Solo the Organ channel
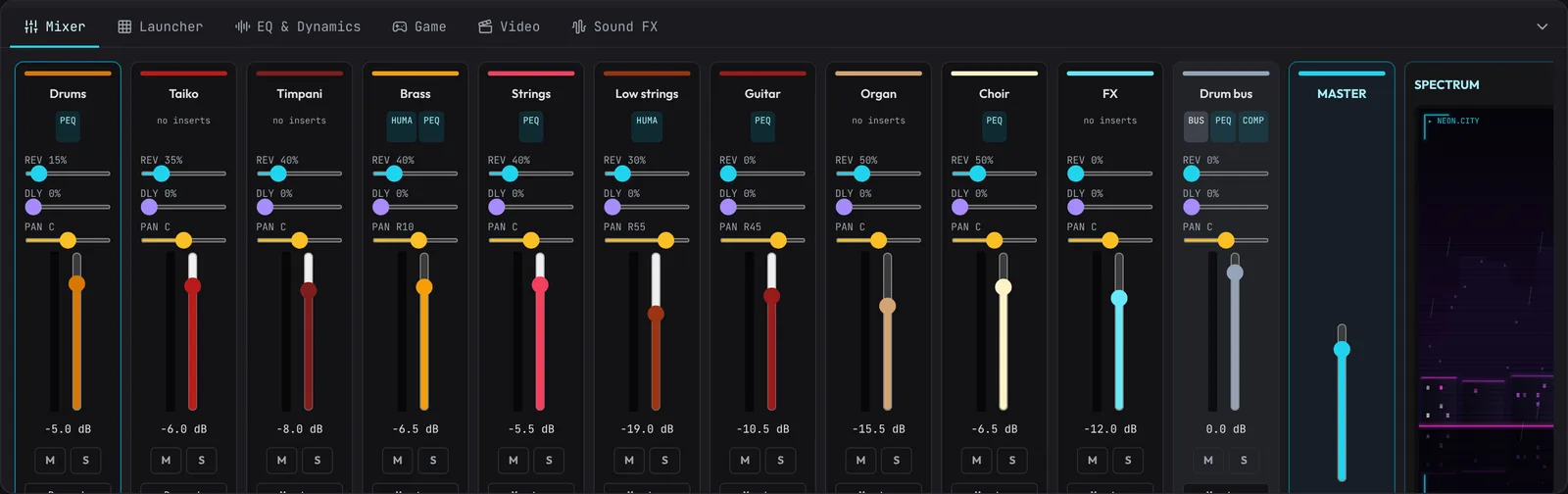The width and height of the screenshot is (1568, 494). (x=896, y=460)
